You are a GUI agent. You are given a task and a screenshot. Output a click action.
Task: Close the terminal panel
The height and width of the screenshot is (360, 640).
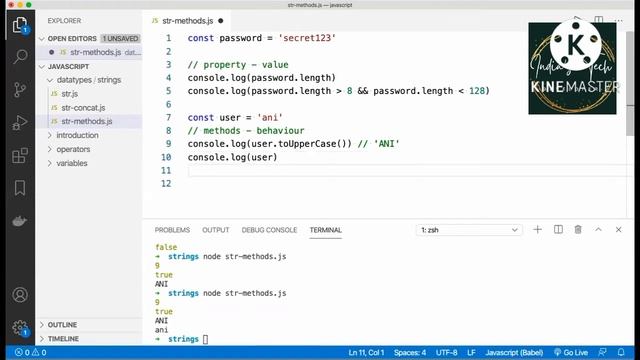click(x=618, y=230)
